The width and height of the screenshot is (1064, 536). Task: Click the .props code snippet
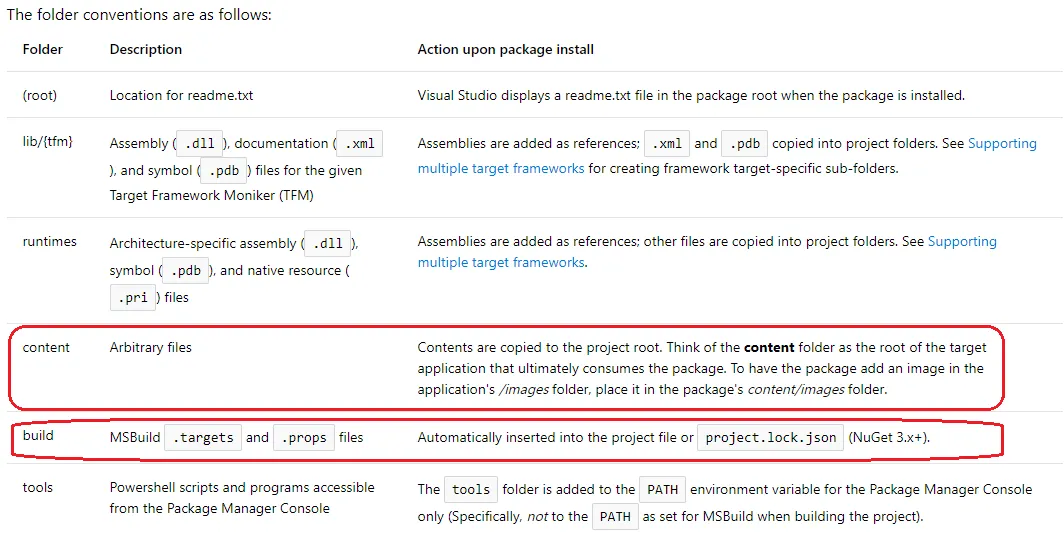click(304, 438)
